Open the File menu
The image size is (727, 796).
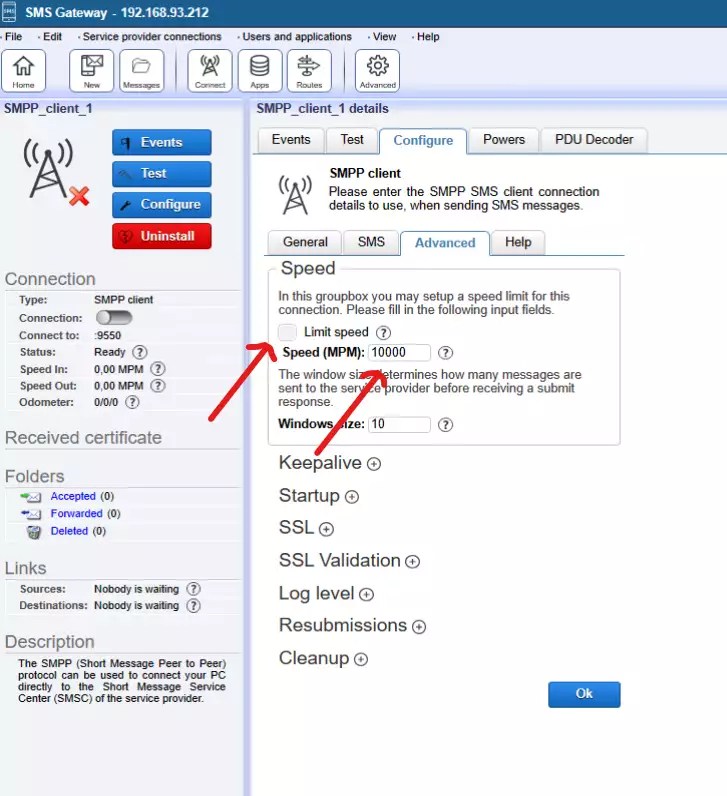(13, 37)
